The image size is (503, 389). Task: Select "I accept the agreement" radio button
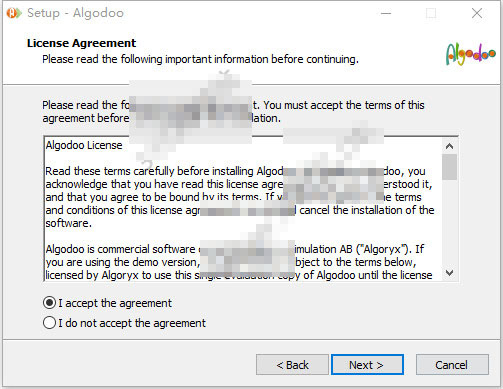click(x=49, y=303)
